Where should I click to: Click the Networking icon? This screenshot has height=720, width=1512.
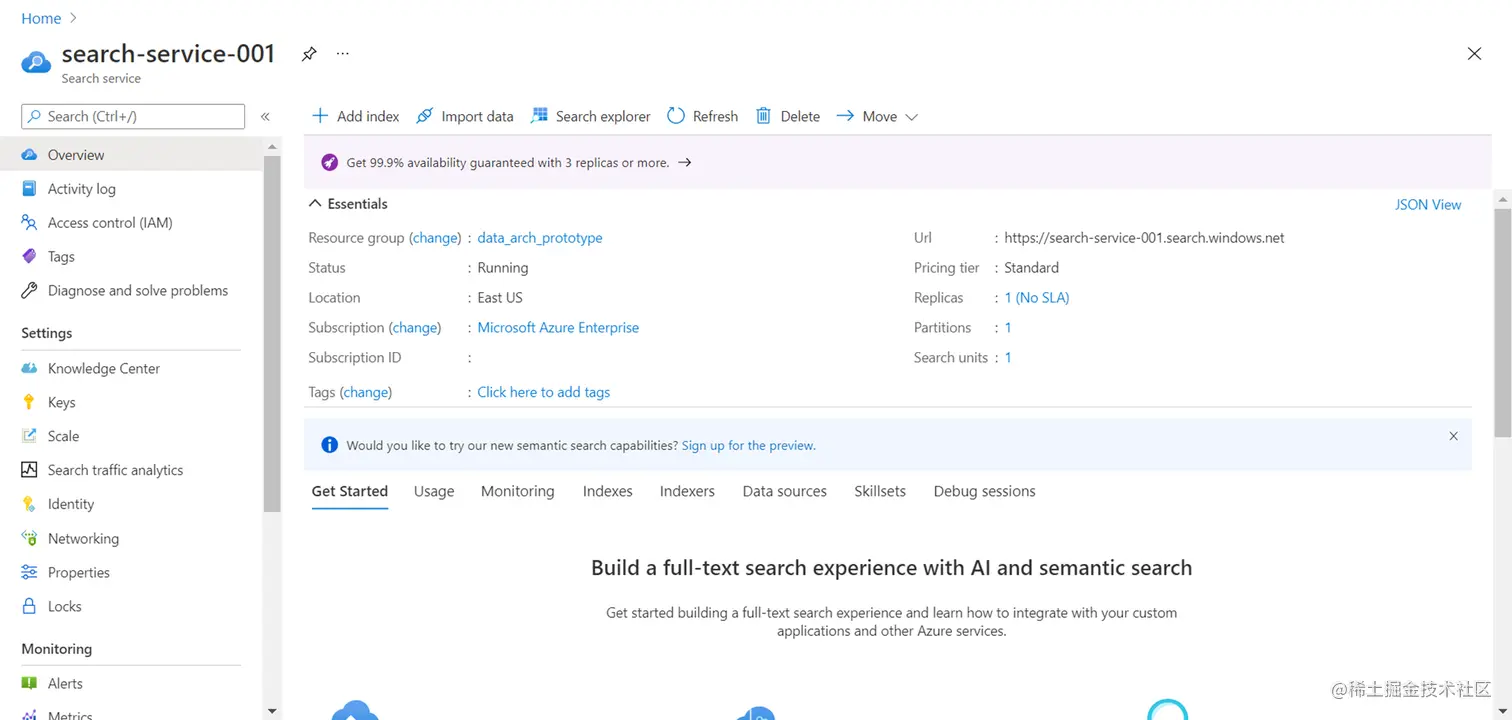click(29, 538)
